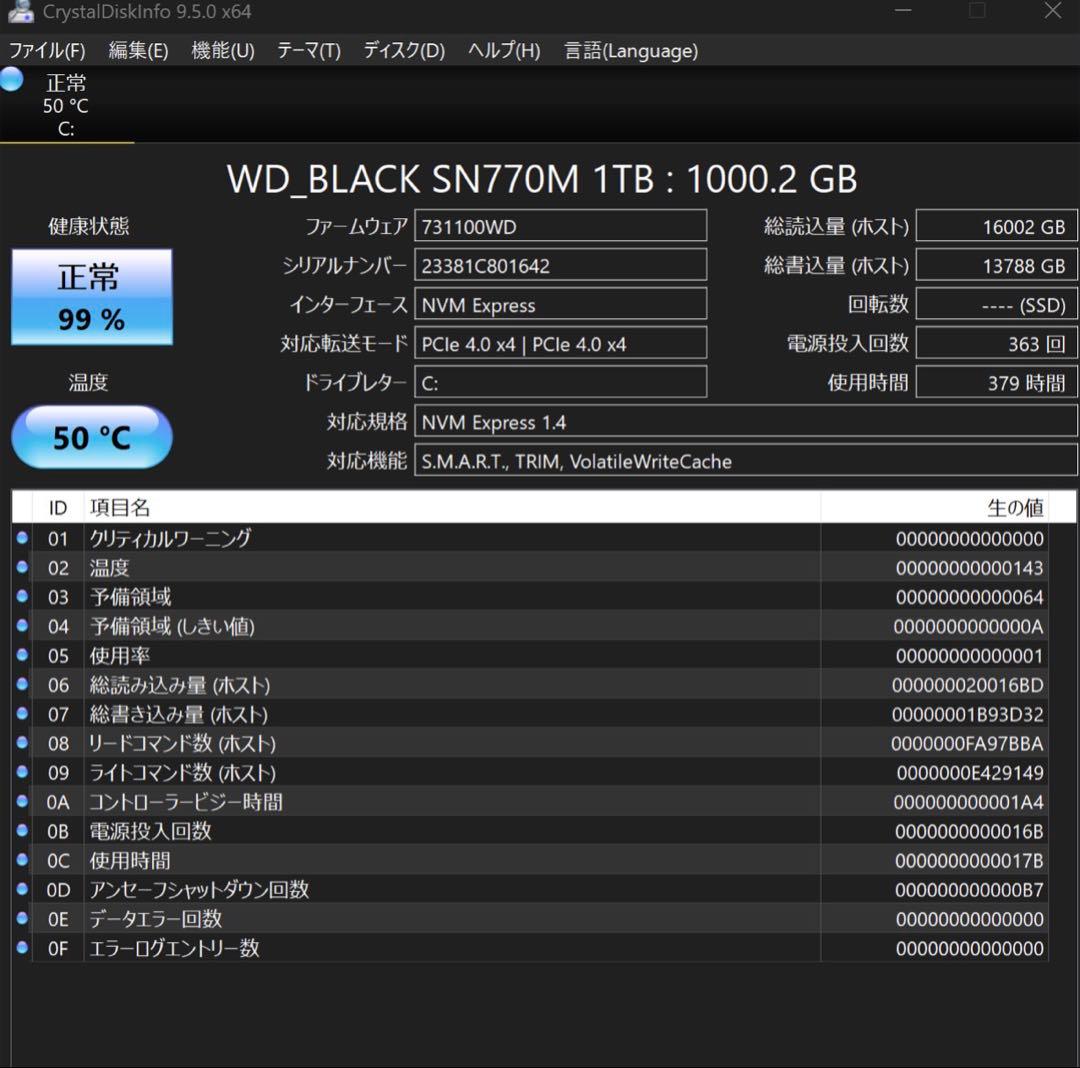Viewport: 1080px width, 1068px height.
Task: Click the status lamp for アンセーフシャットダウン回数
Action: click(x=24, y=889)
